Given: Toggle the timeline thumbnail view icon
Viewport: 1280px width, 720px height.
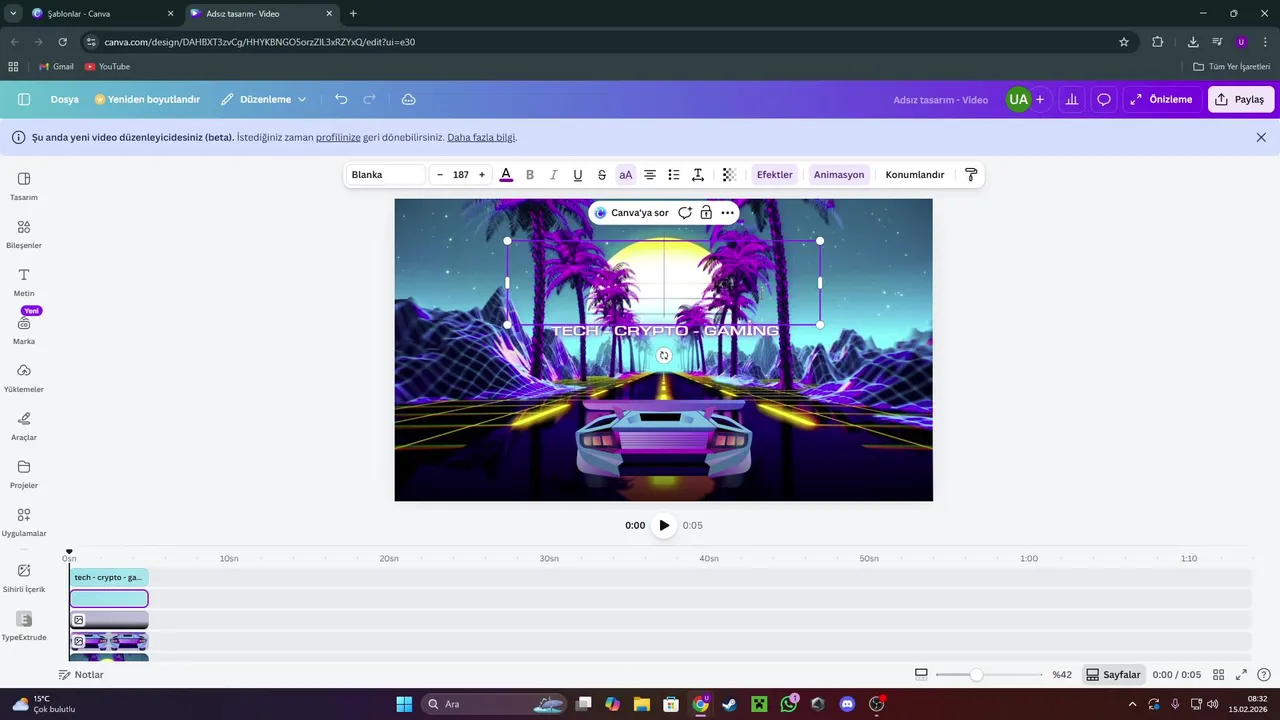Looking at the screenshot, I should click(921, 675).
